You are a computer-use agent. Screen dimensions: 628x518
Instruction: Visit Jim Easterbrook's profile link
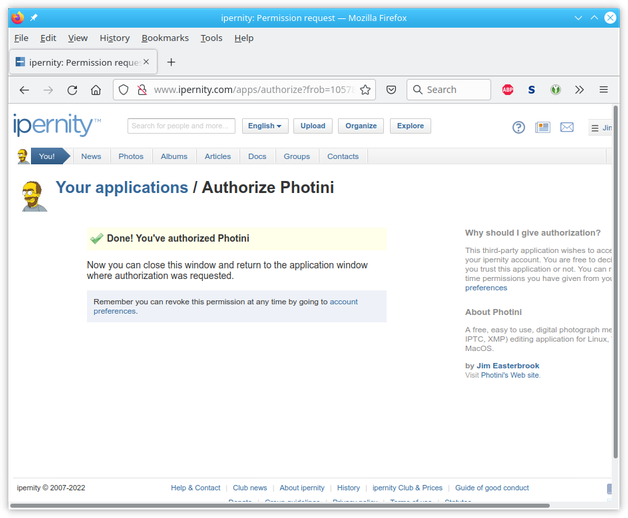(507, 365)
